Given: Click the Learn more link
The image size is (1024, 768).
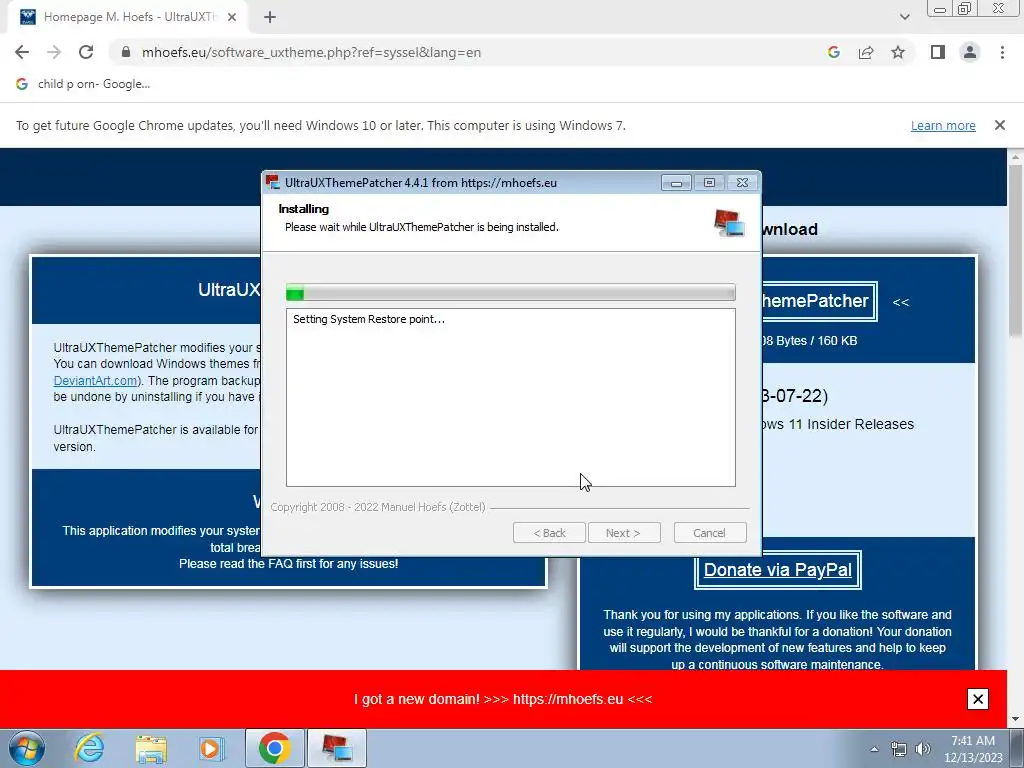Looking at the screenshot, I should pyautogui.click(x=943, y=125).
